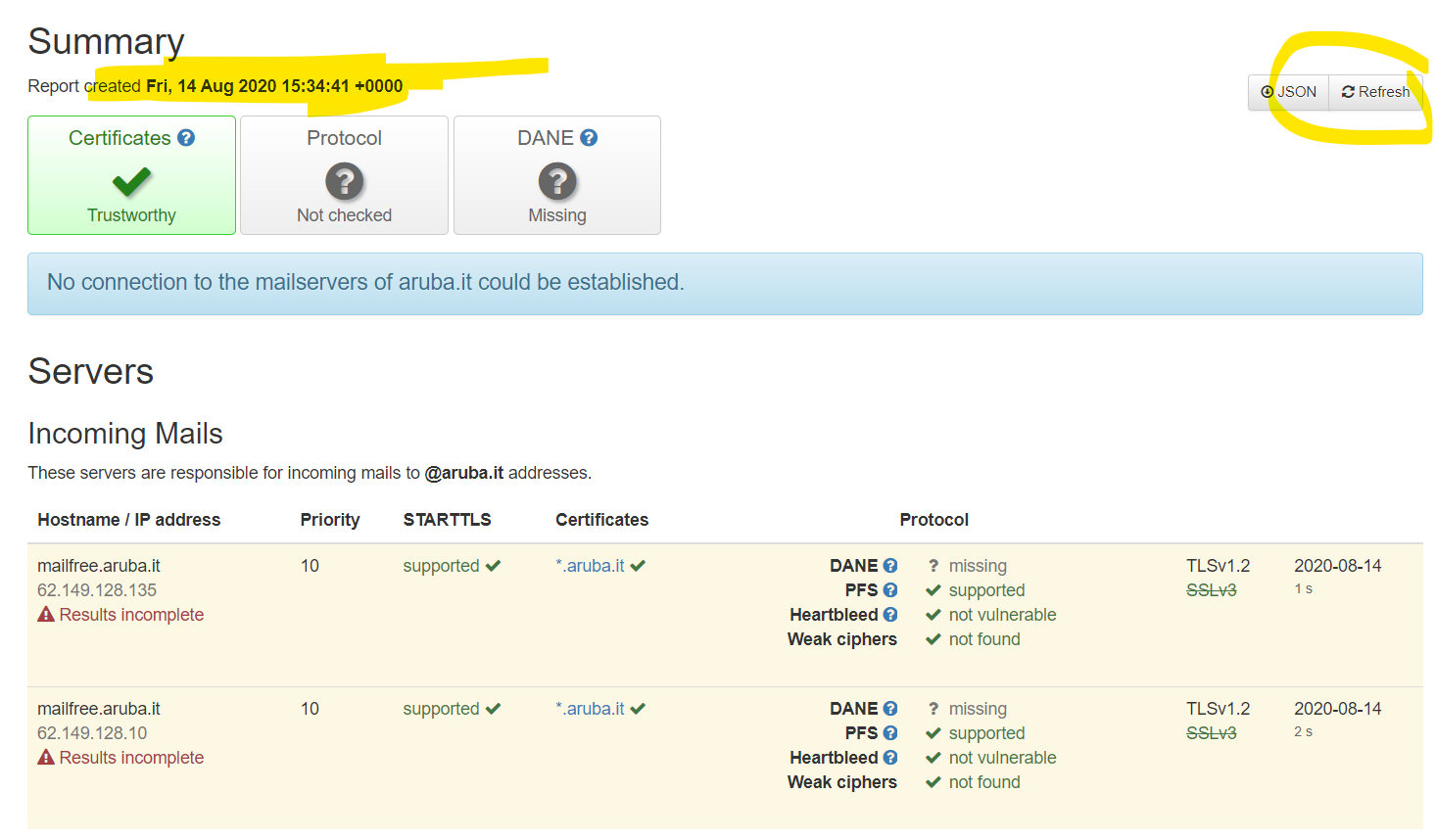Screen dimensions: 1436x840
Task: Click the DANE Missing question mark icon
Action: click(557, 181)
